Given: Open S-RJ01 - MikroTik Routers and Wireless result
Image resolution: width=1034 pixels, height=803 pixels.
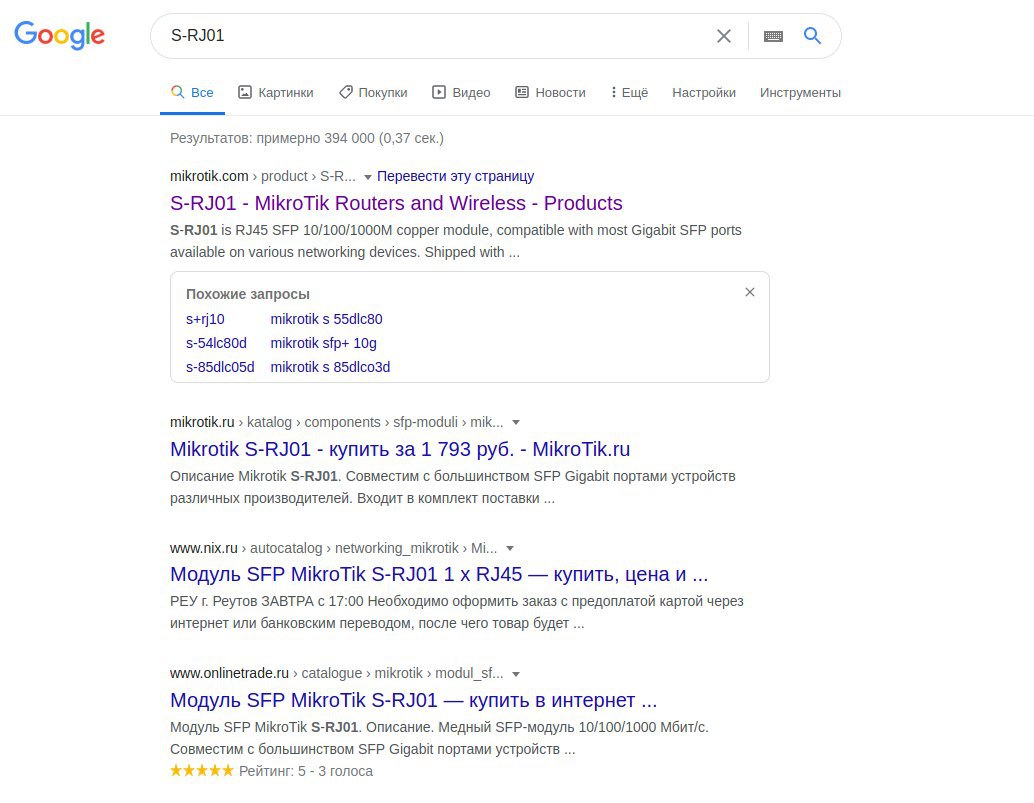Looking at the screenshot, I should (x=396, y=203).
